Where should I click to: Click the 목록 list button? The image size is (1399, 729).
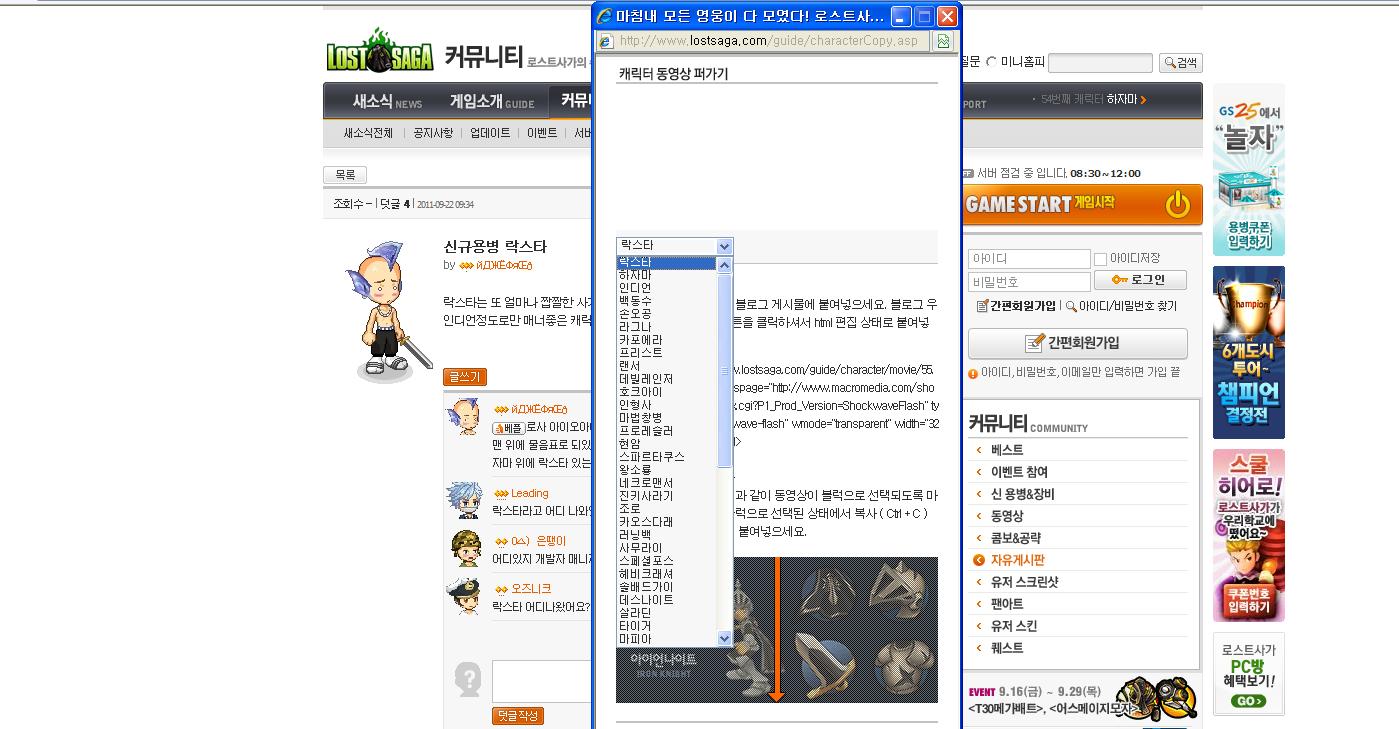[345, 175]
